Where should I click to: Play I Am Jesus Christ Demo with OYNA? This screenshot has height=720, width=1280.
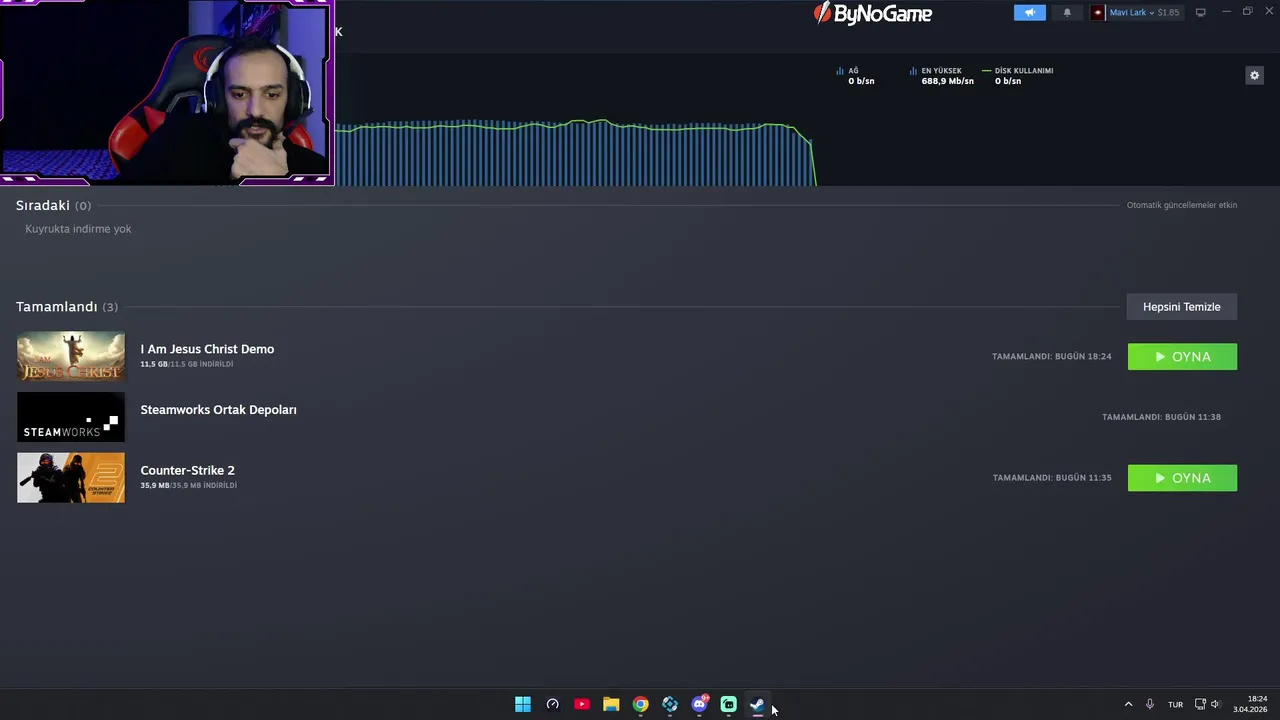pos(1182,357)
